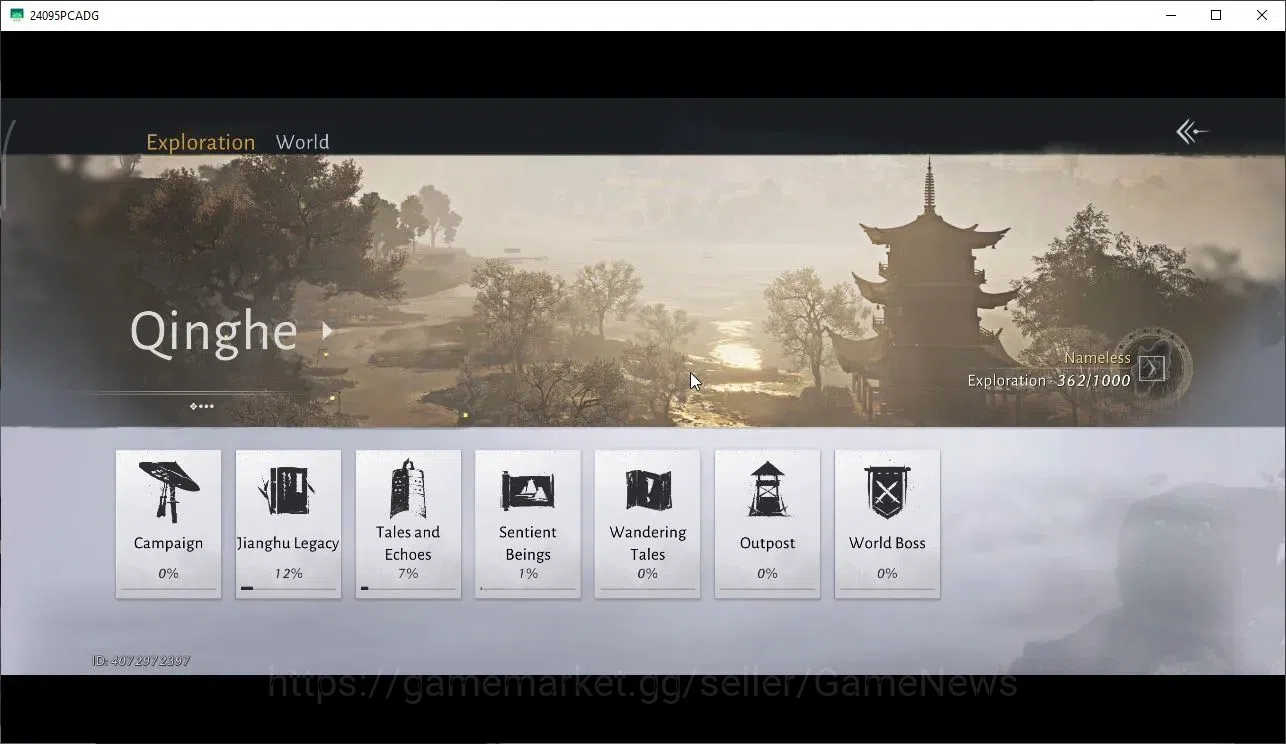Screen dimensions: 1286x744
Task: Maximize the 24095PCADG window
Action: [1216, 15]
